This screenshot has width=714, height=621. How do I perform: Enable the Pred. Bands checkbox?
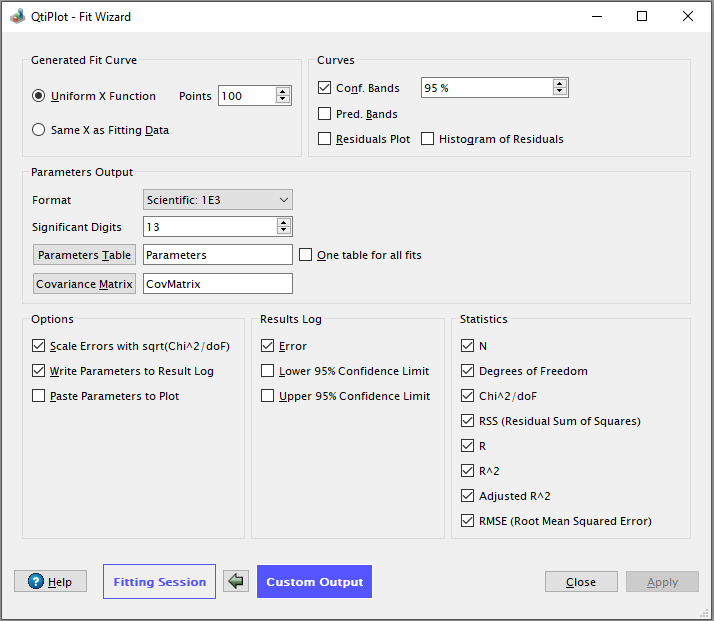[325, 114]
